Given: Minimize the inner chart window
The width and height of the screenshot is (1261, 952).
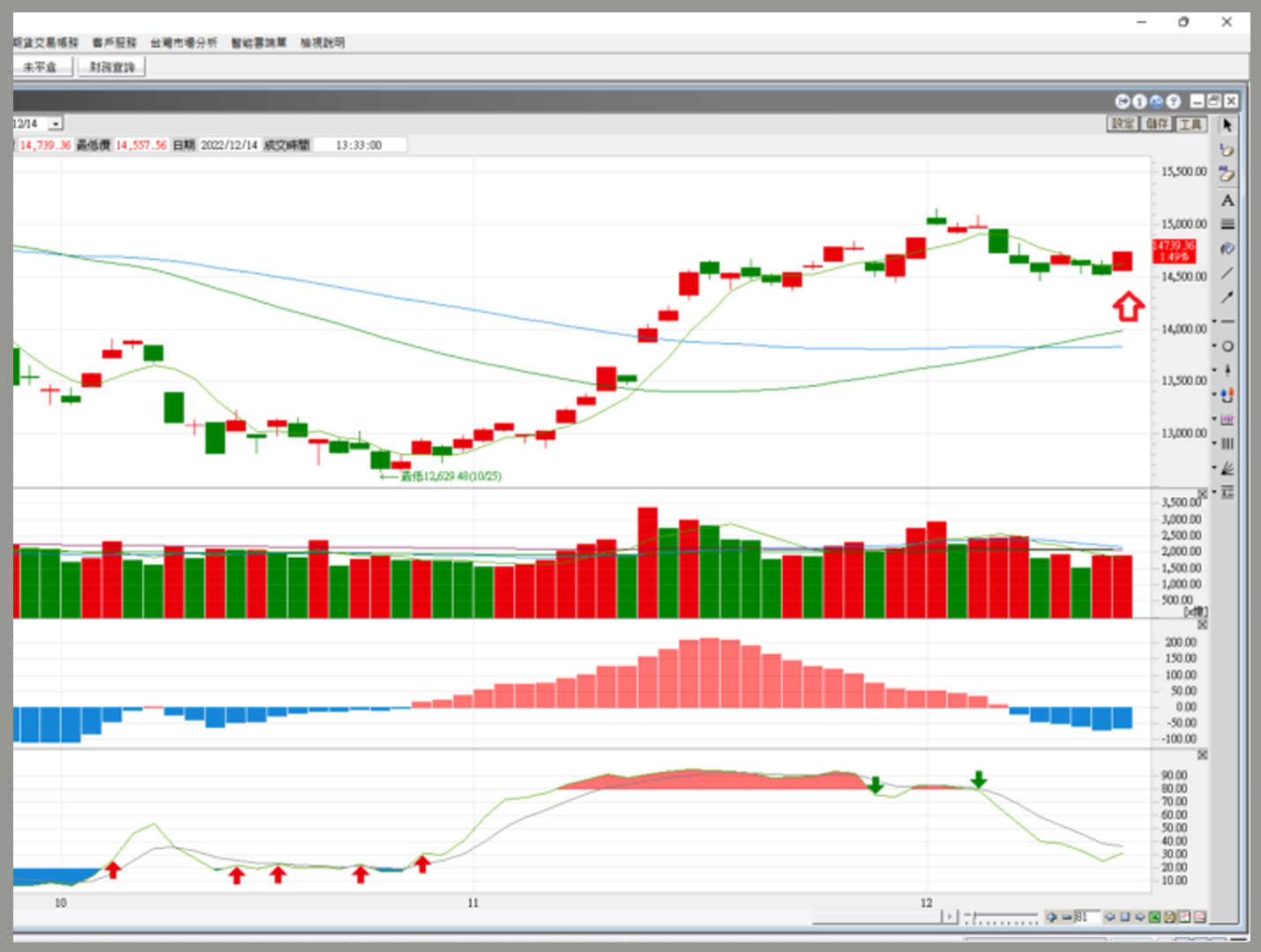Looking at the screenshot, I should (1197, 101).
